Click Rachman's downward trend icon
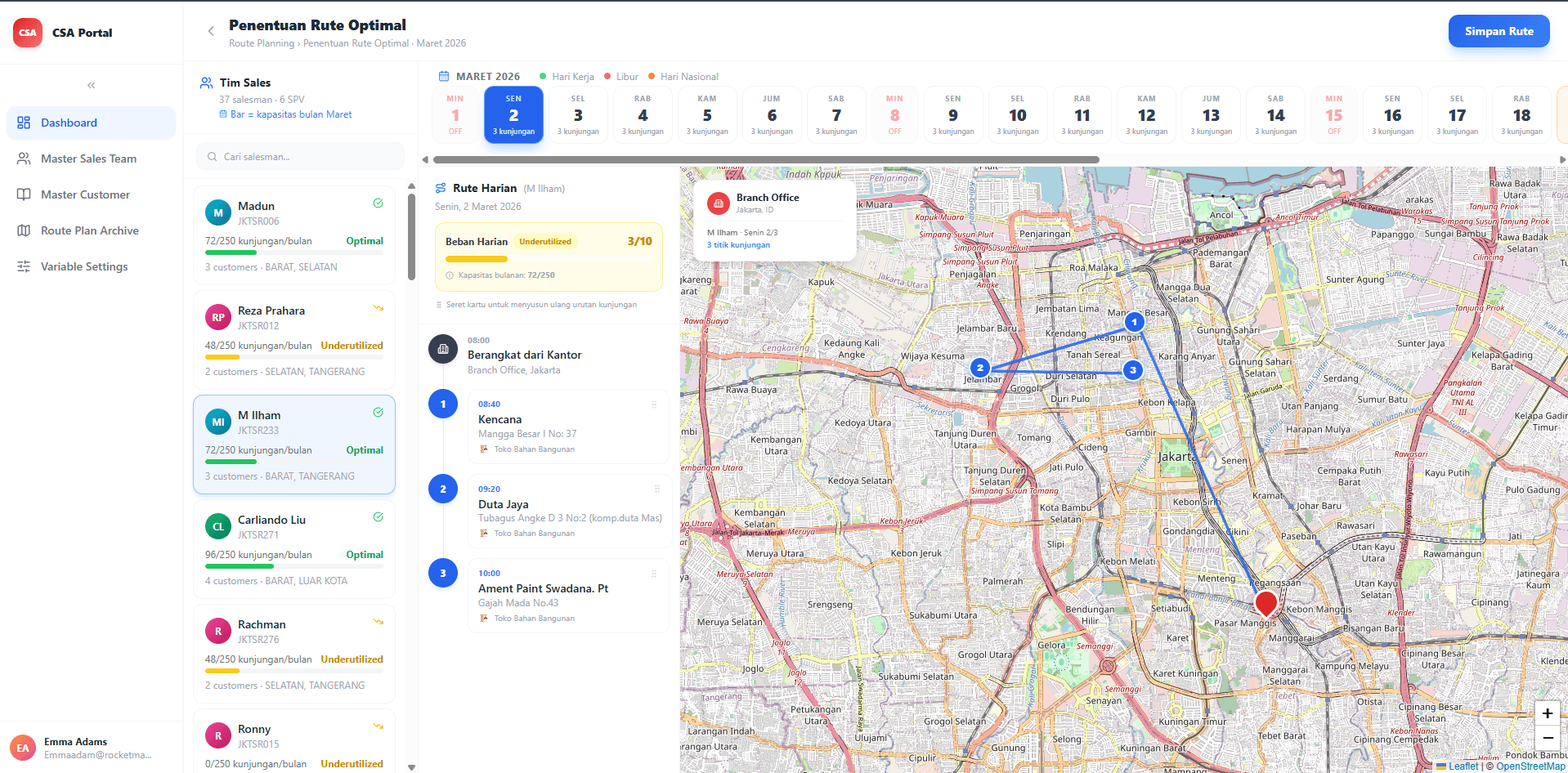The width and height of the screenshot is (1568, 773). coord(379,622)
